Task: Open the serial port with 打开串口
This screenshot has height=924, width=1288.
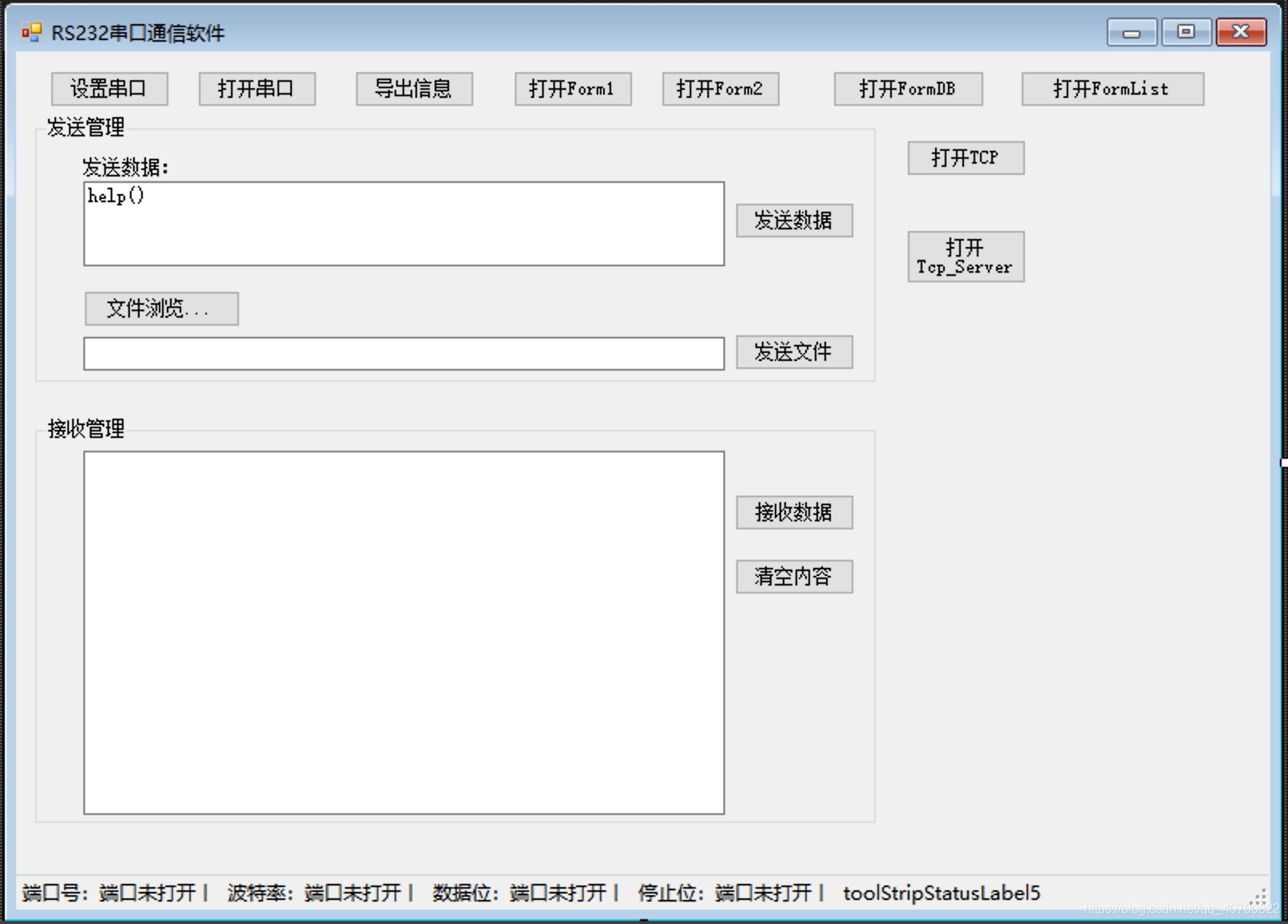Action: pos(257,89)
